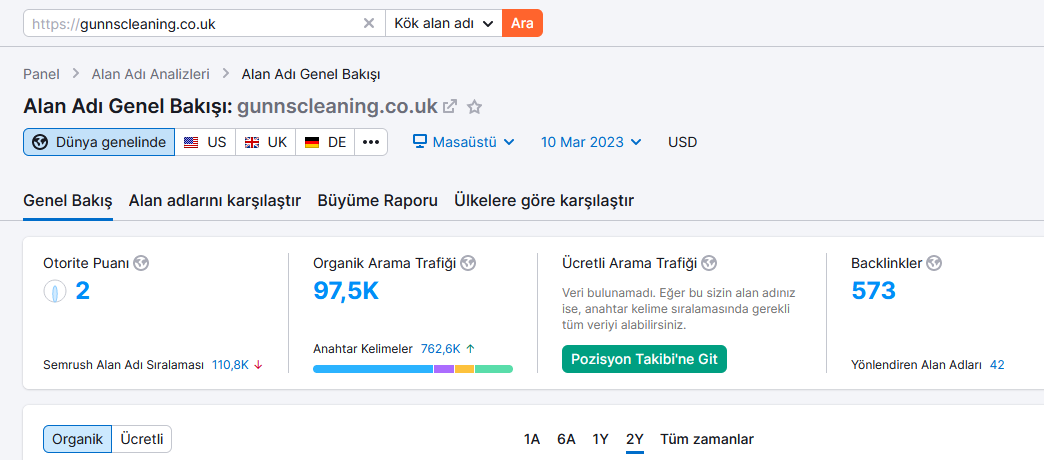Open authority score value 2
Image resolution: width=1044 pixels, height=460 pixels.
point(83,291)
